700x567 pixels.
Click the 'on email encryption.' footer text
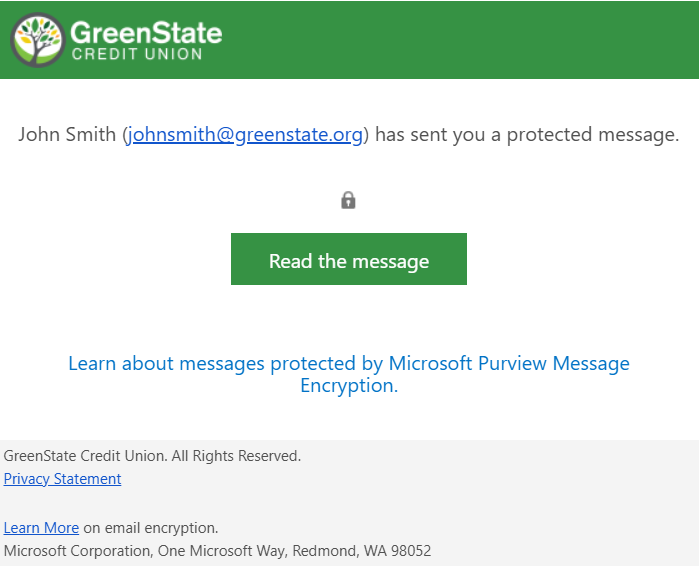tap(151, 528)
